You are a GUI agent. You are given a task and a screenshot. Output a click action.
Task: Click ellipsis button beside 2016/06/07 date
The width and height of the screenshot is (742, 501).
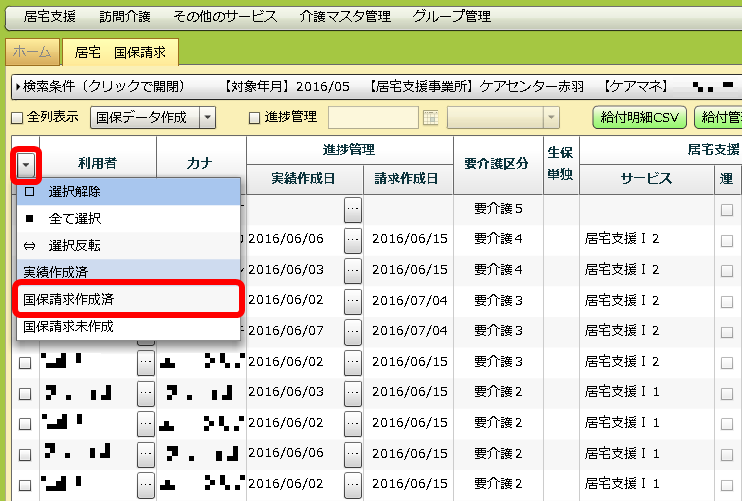(x=352, y=330)
